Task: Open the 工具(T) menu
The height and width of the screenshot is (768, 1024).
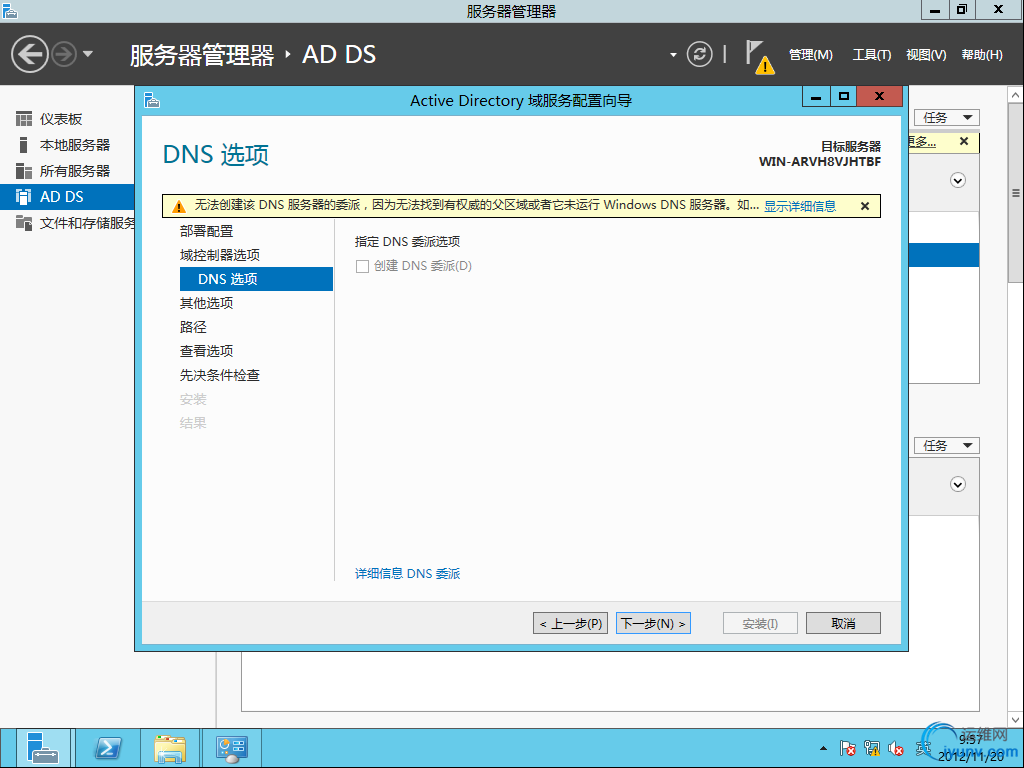Action: click(871, 55)
